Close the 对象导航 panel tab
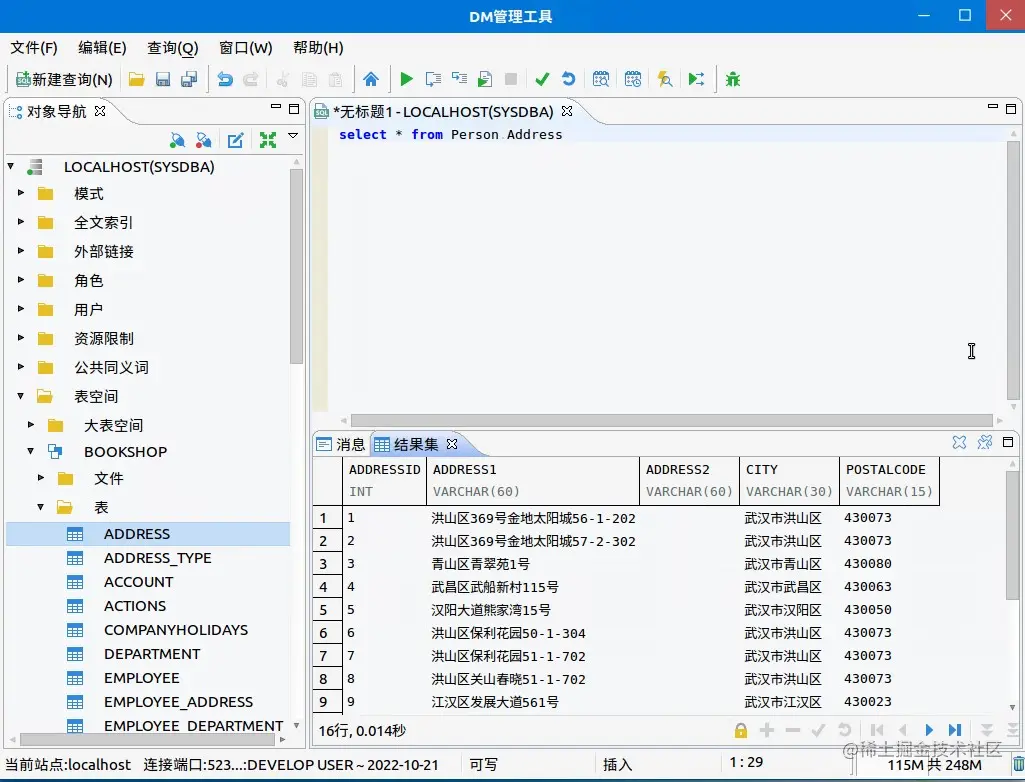Image resolution: width=1025 pixels, height=782 pixels. point(100,111)
